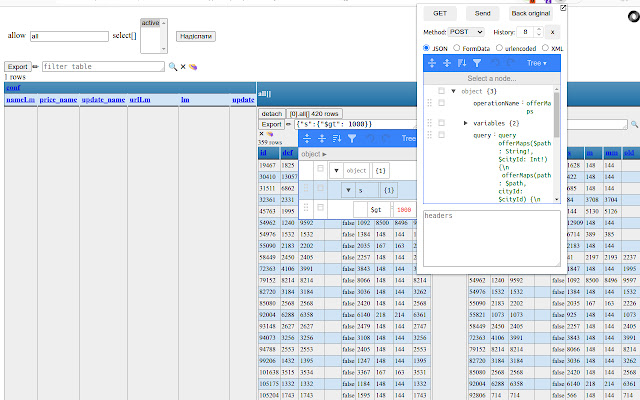640x400 pixels.
Task: Open the Method POST dropdown
Action: click(x=466, y=32)
